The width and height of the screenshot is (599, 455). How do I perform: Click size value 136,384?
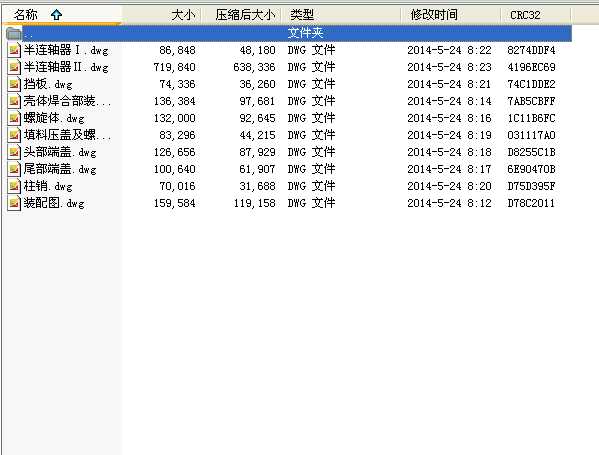pyautogui.click(x=174, y=101)
